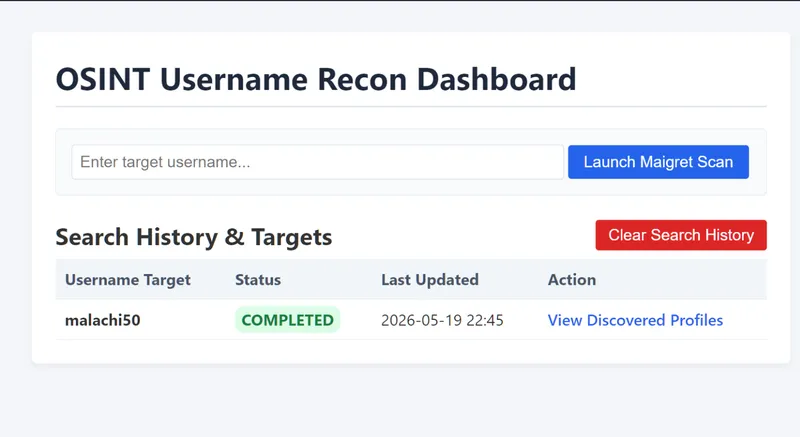Click the table header row bar
Viewport: 800px width, 437px height.
411,279
